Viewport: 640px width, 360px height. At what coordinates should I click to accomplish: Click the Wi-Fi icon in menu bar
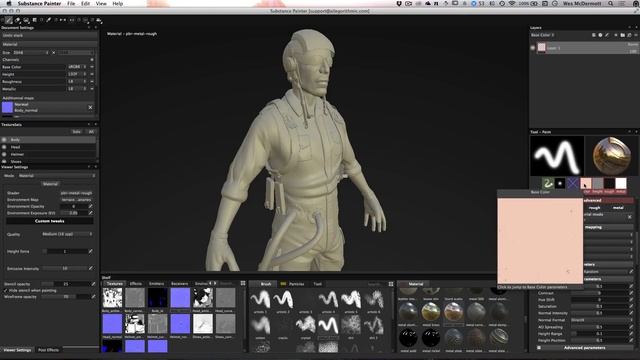click(x=511, y=4)
